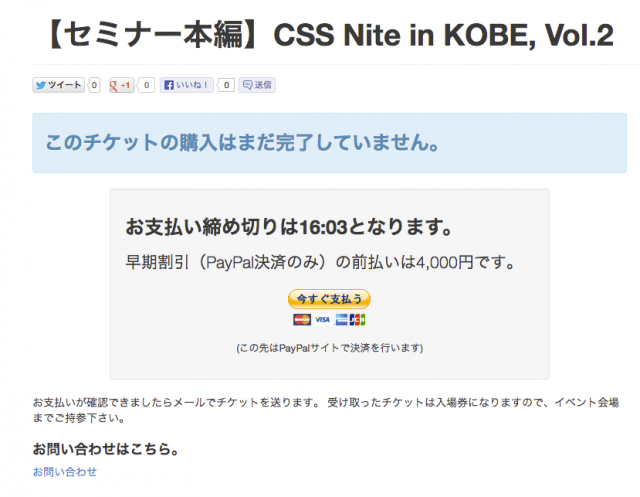Click the お問い合わせはこちら heading
Viewport: 640px width, 497px height.
pyautogui.click(x=106, y=448)
